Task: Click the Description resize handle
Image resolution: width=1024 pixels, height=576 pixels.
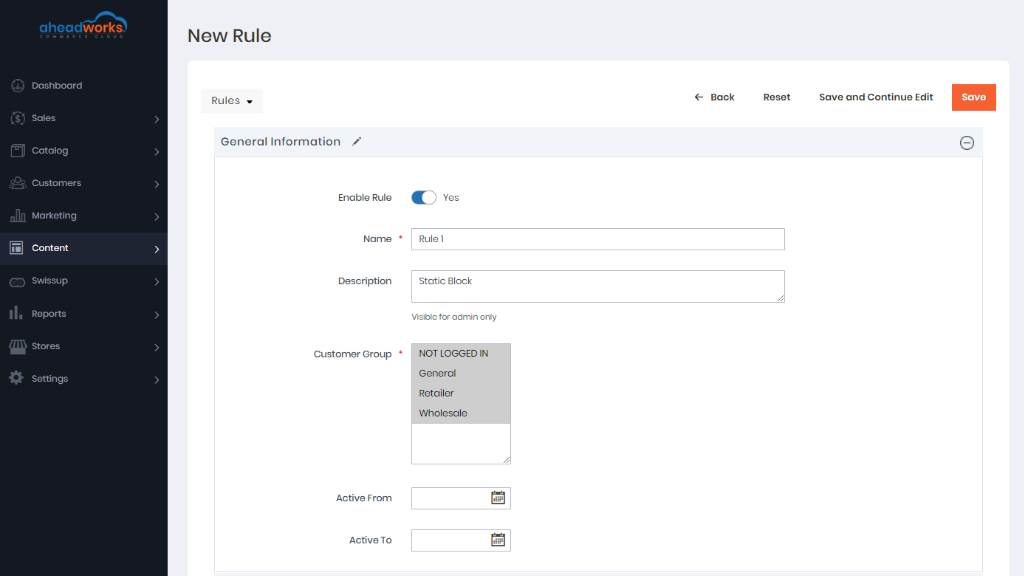Action: [x=780, y=298]
